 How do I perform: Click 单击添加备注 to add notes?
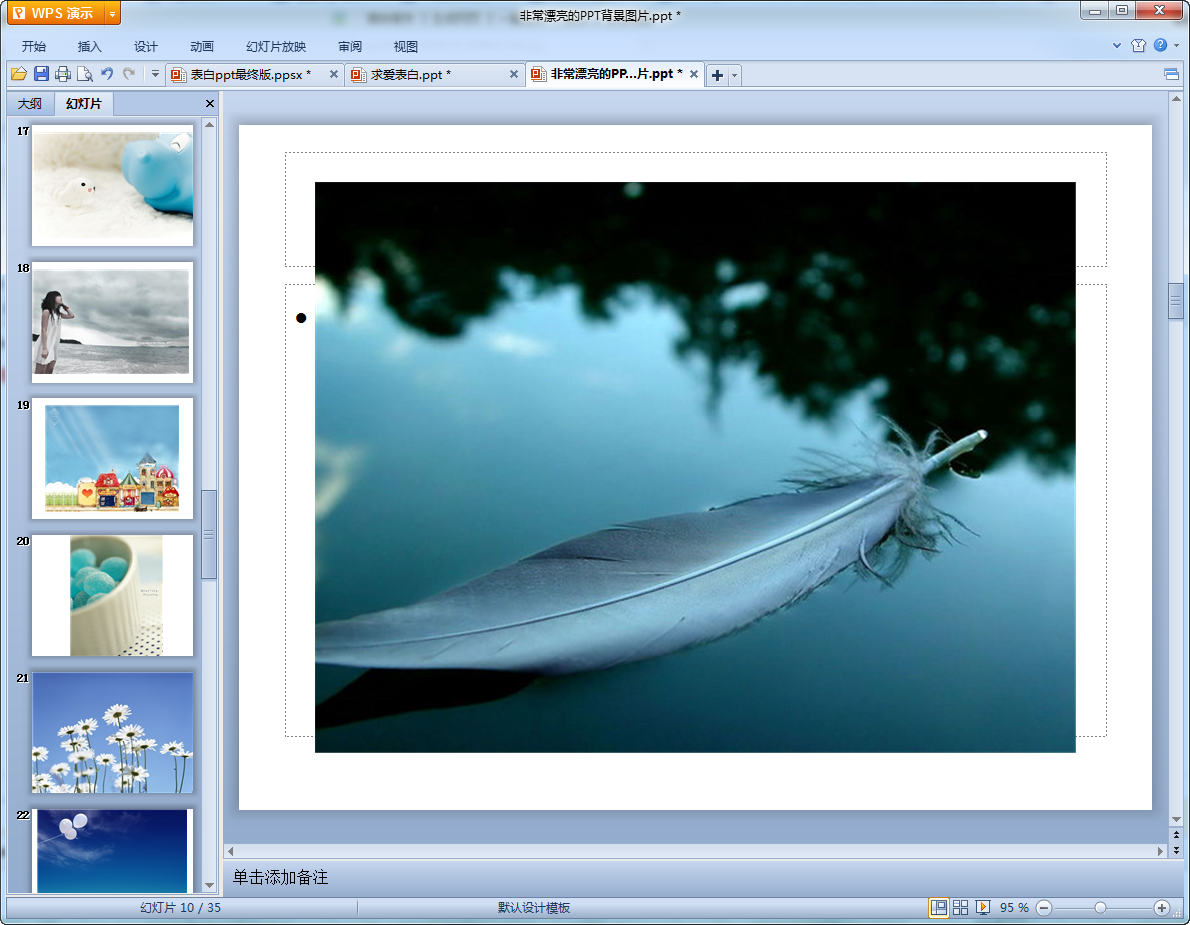[281, 878]
